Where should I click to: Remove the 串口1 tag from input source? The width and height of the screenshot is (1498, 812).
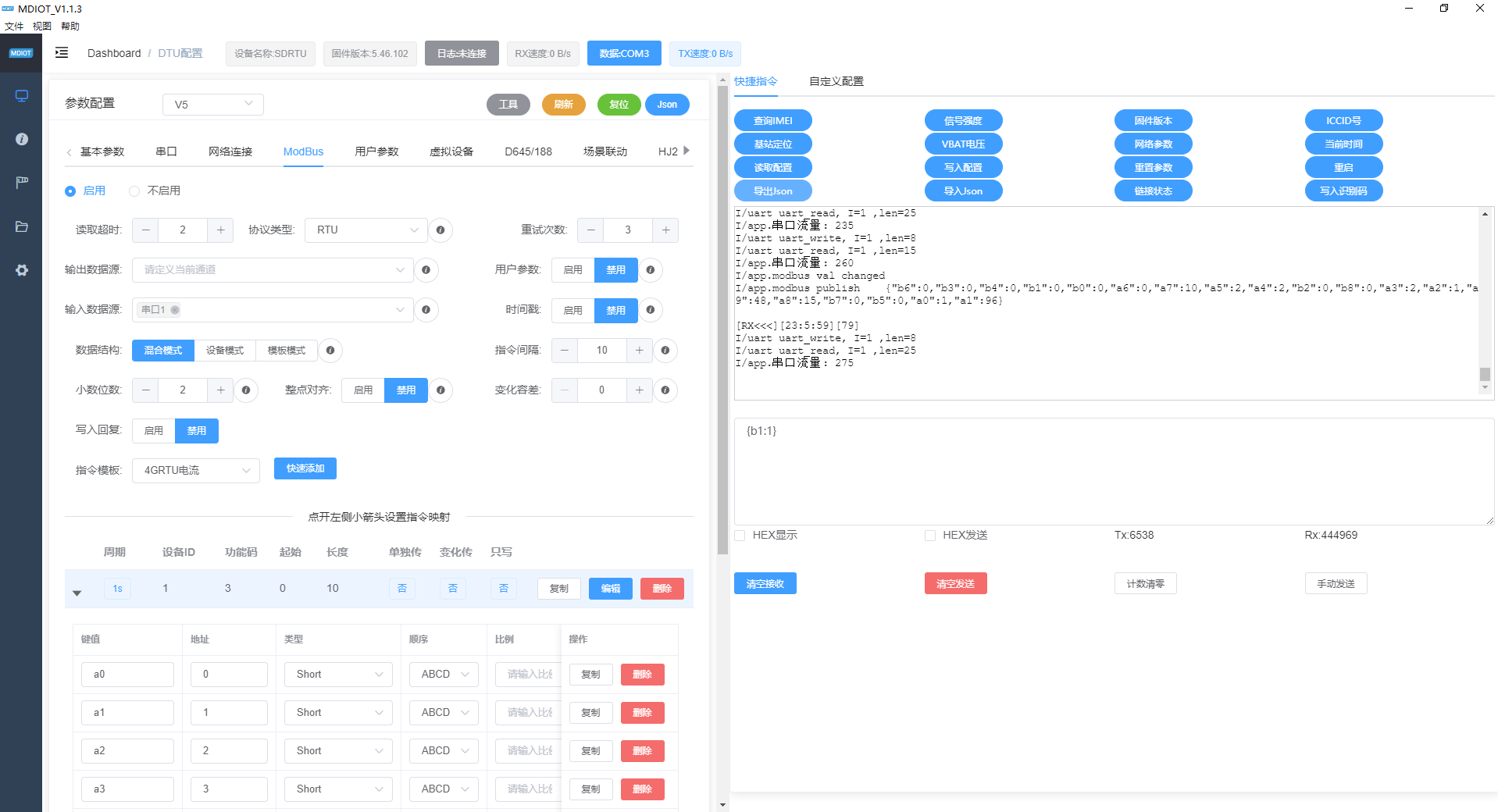175,310
